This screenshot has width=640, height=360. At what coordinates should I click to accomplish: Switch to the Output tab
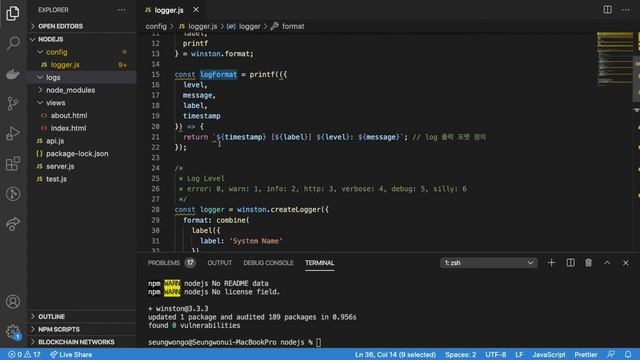pyautogui.click(x=220, y=263)
